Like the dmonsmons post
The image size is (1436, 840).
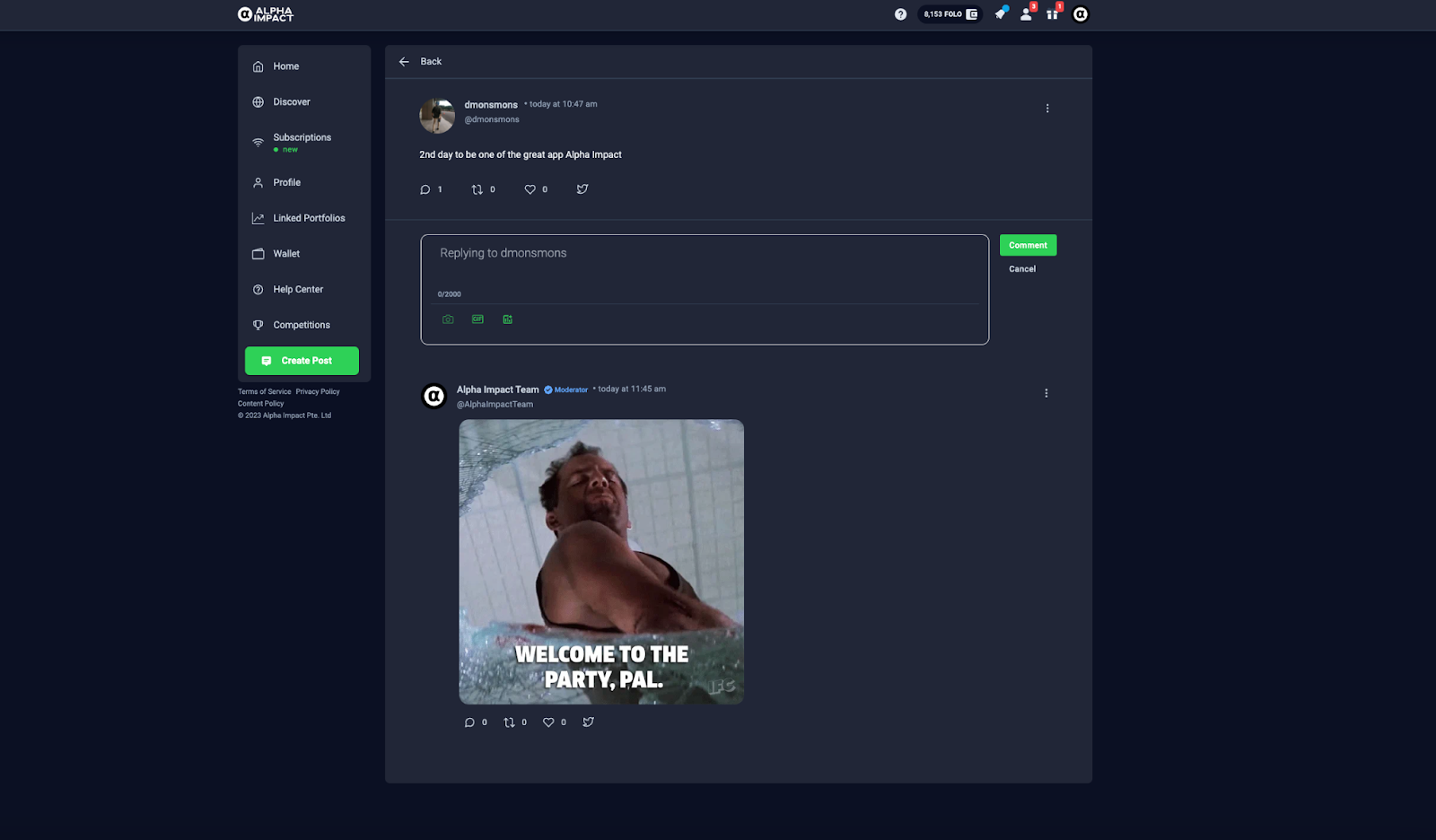[530, 189]
